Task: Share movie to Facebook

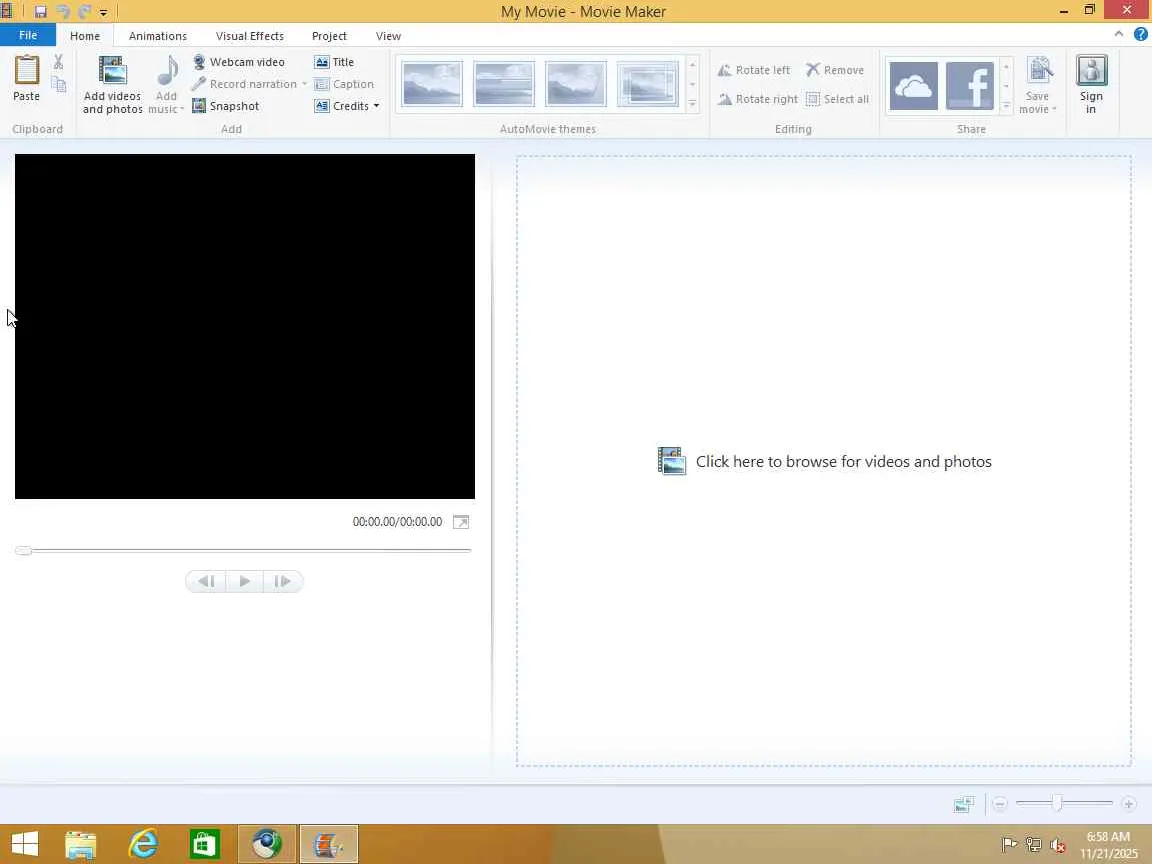Action: click(970, 85)
